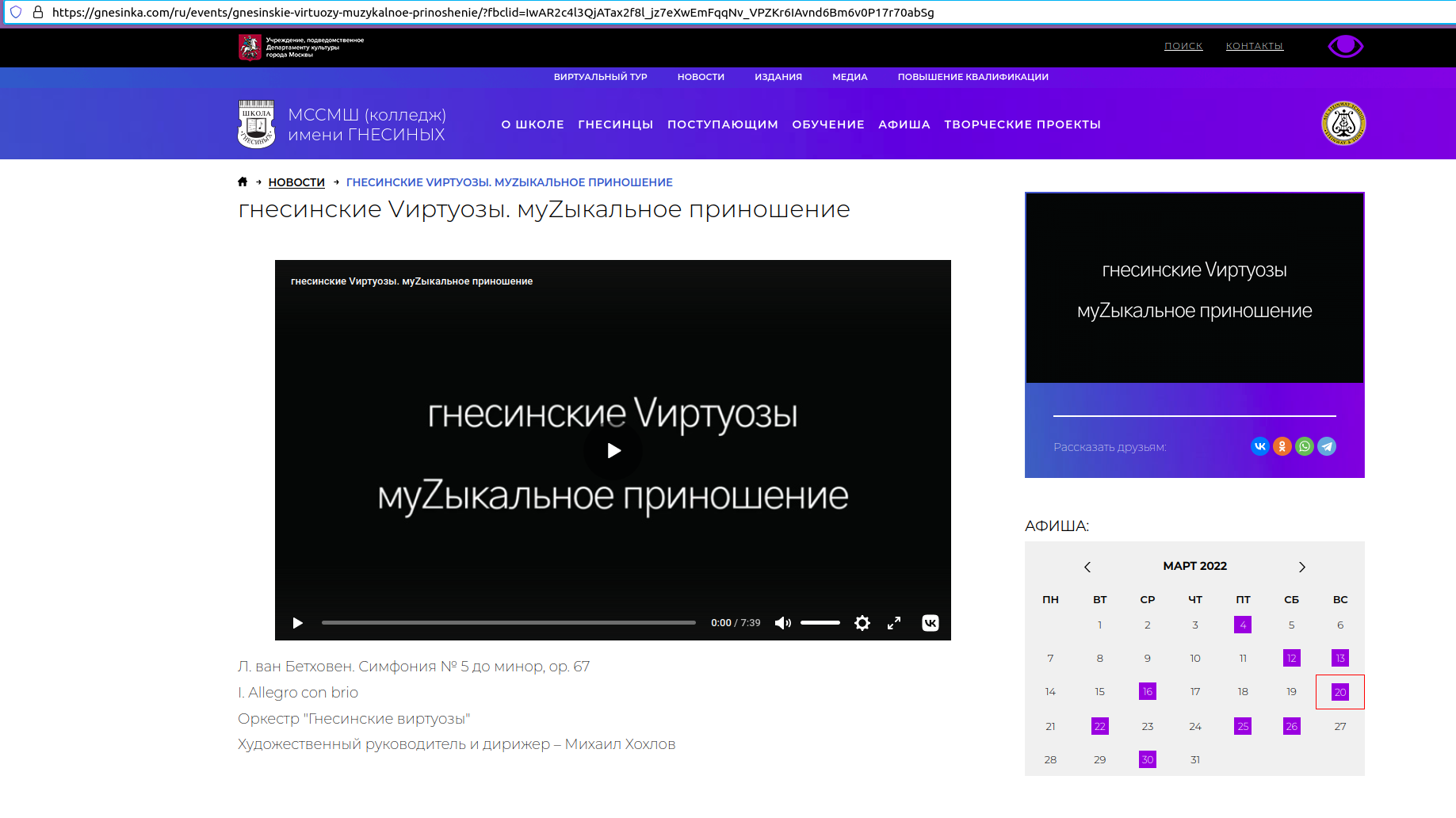This screenshot has height=818, width=1456.
Task: Enter fullscreen video mode
Action: click(894, 623)
